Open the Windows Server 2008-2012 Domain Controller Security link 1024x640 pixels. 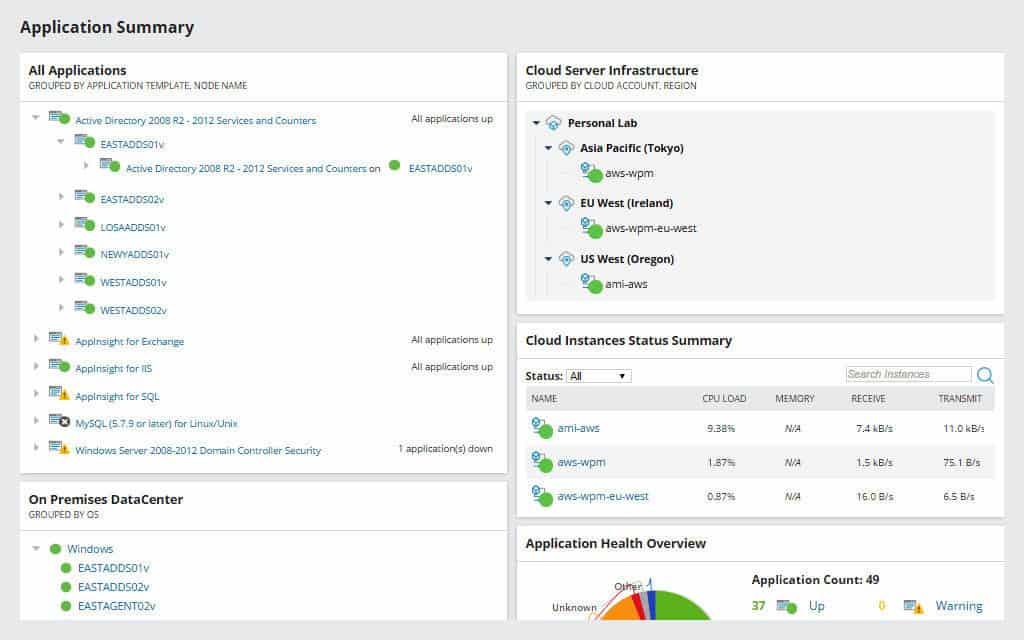(198, 451)
